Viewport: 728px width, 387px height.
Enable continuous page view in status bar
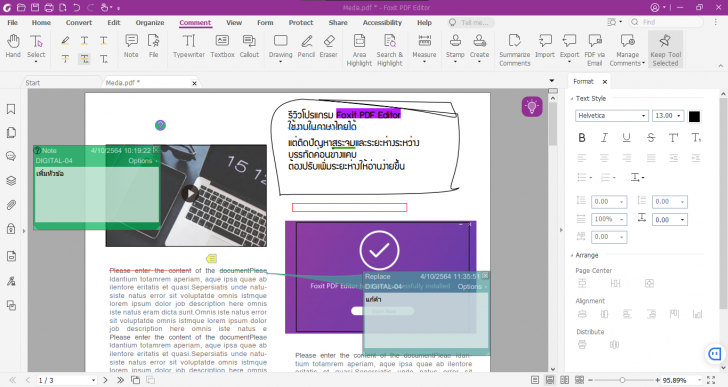[x=550, y=380]
